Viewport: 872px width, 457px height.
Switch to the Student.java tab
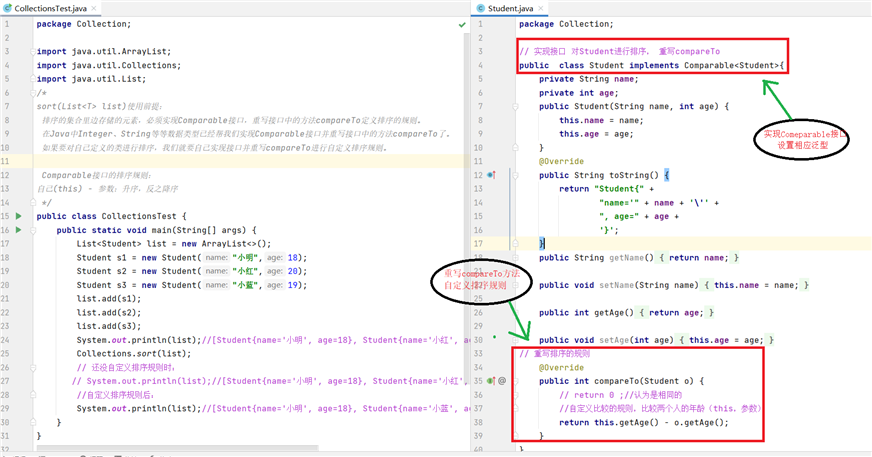coord(511,8)
